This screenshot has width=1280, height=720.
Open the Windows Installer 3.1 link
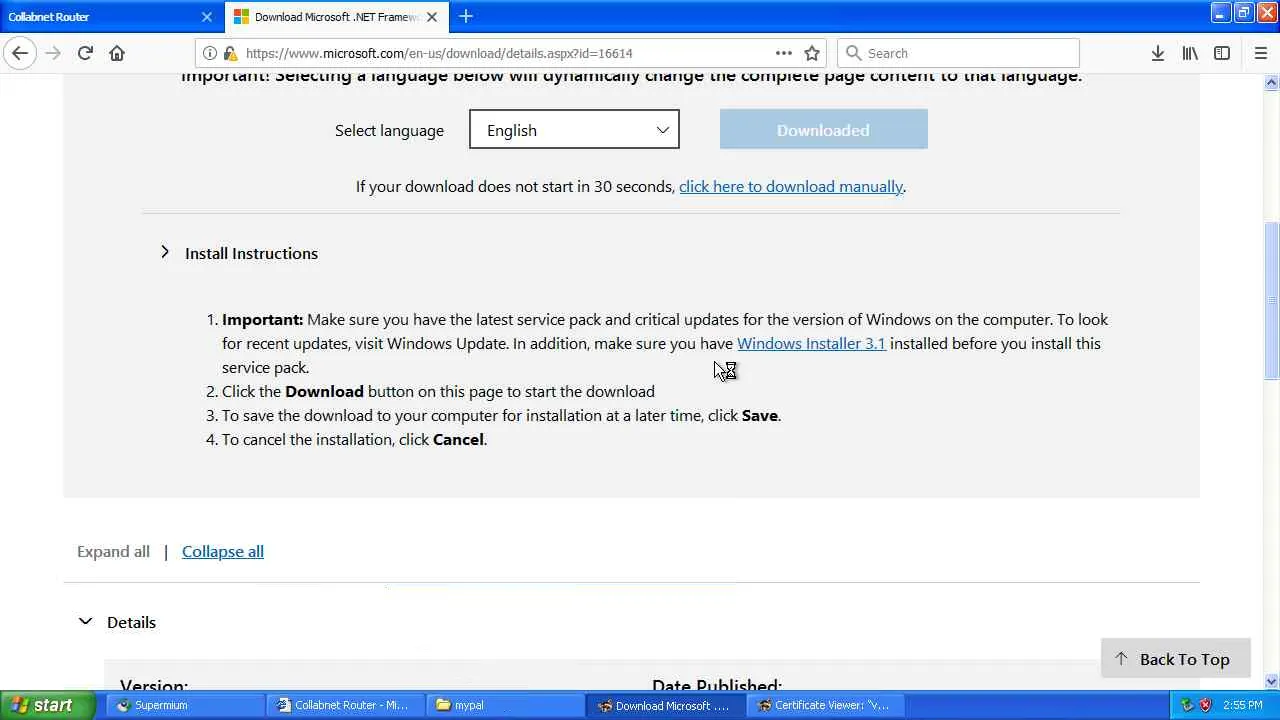coord(811,343)
